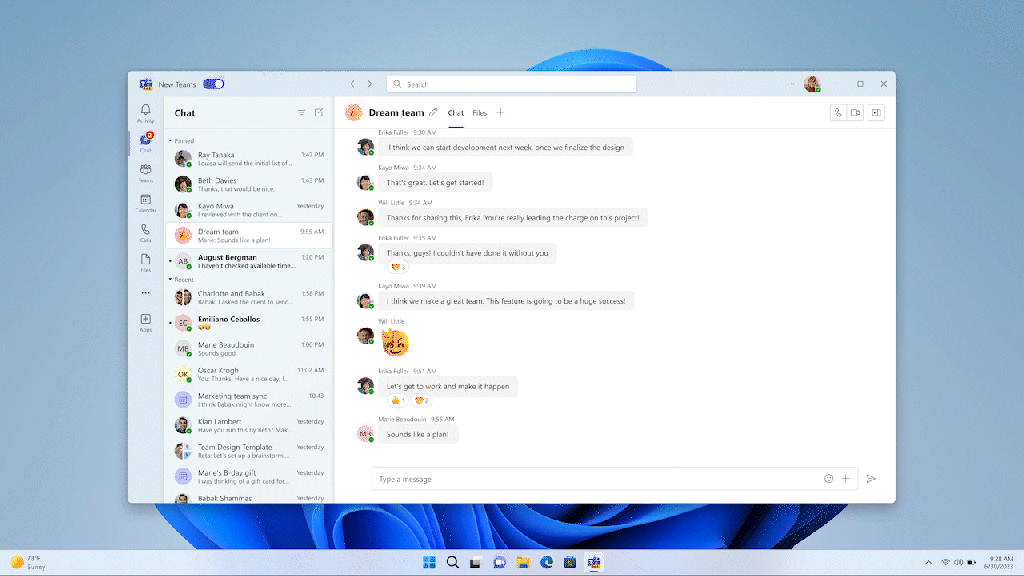The image size is (1024, 576).
Task: Click the Type a message field
Action: [590, 479]
